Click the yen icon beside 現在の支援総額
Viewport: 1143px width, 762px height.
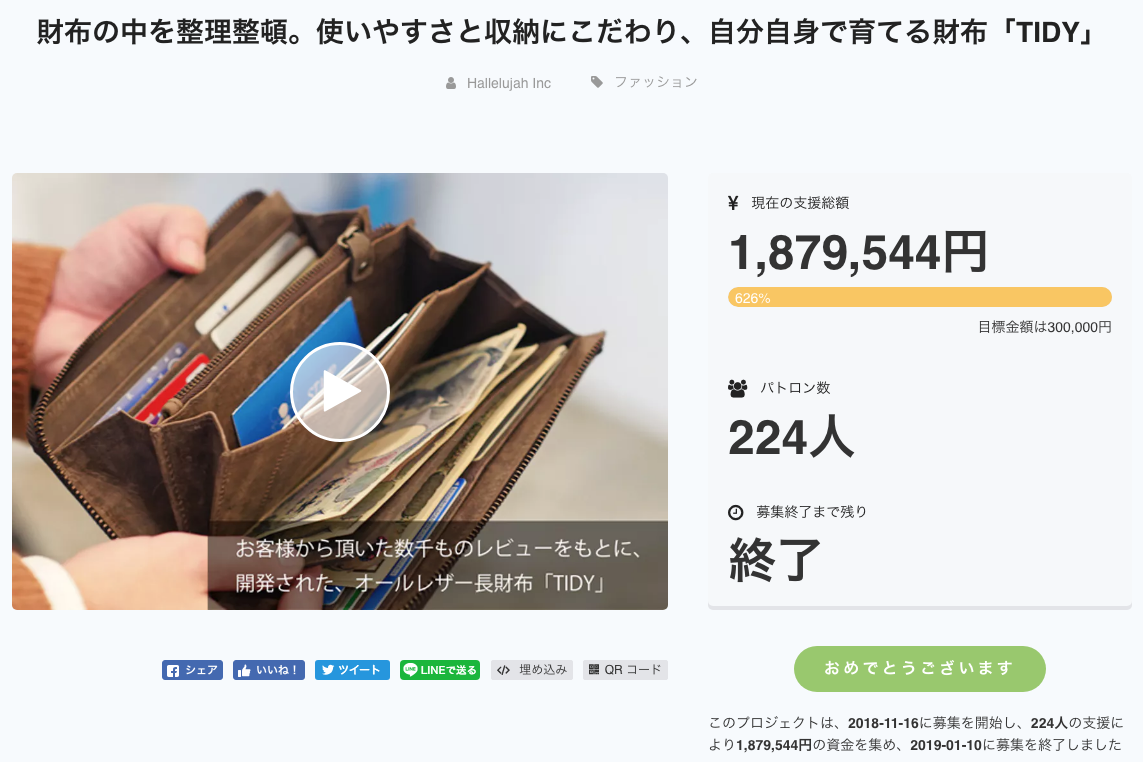pos(733,203)
